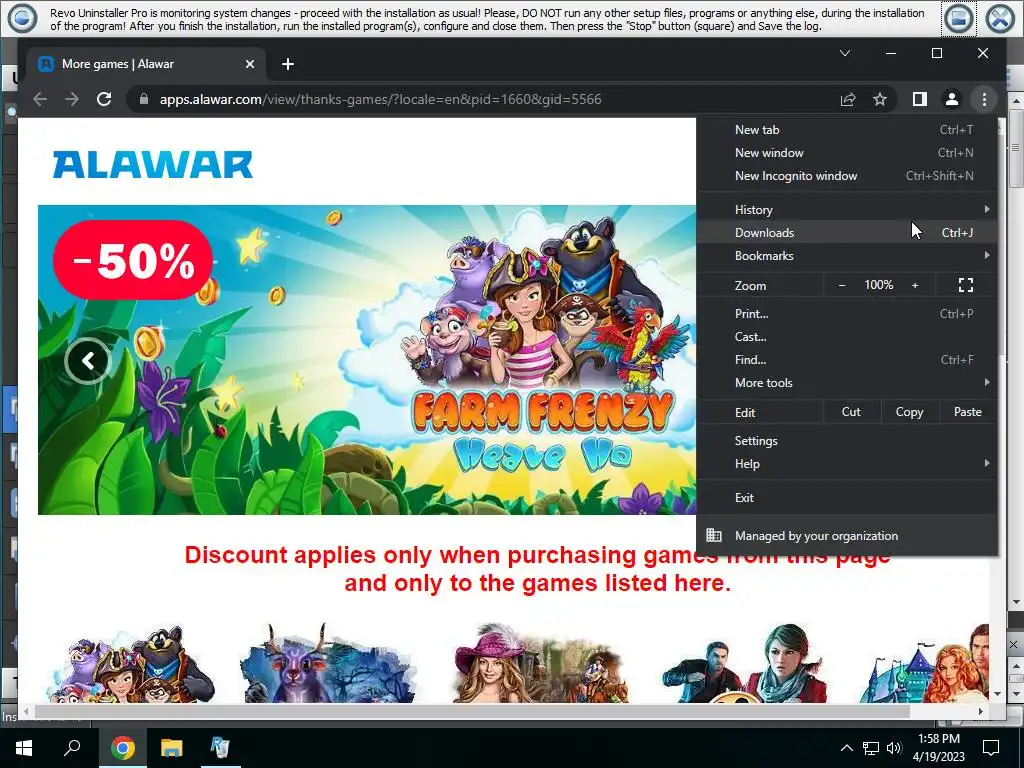The image size is (1024, 768).
Task: Select the More games | Alawar tab
Action: click(x=145, y=64)
